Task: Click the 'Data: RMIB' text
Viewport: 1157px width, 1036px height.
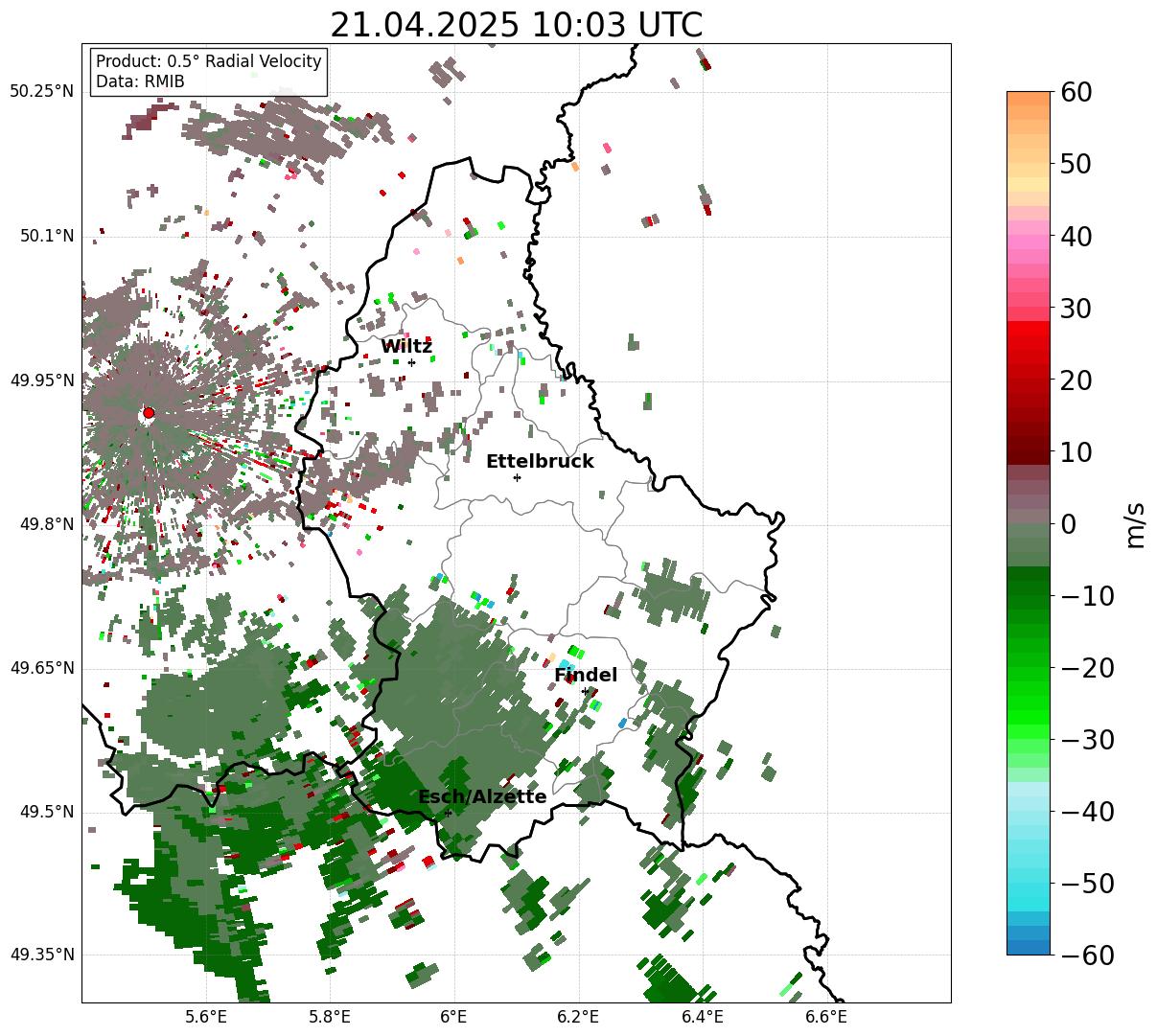Action: click(x=140, y=81)
